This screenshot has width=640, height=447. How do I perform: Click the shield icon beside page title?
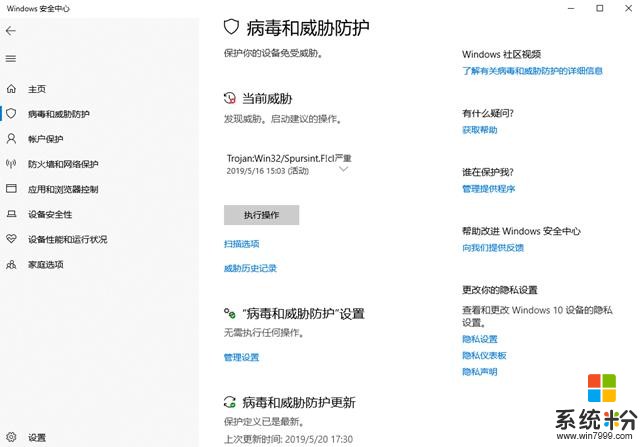click(x=231, y=27)
